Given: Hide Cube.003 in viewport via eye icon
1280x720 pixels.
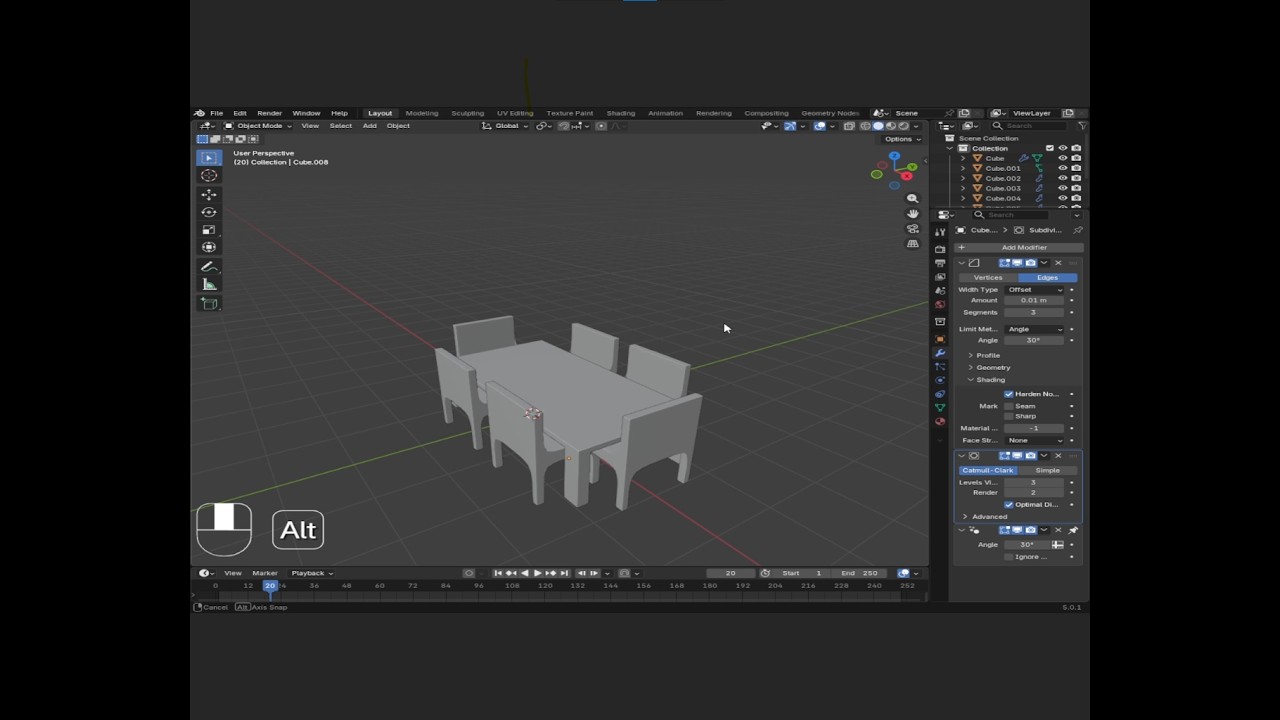Looking at the screenshot, I should (1063, 188).
